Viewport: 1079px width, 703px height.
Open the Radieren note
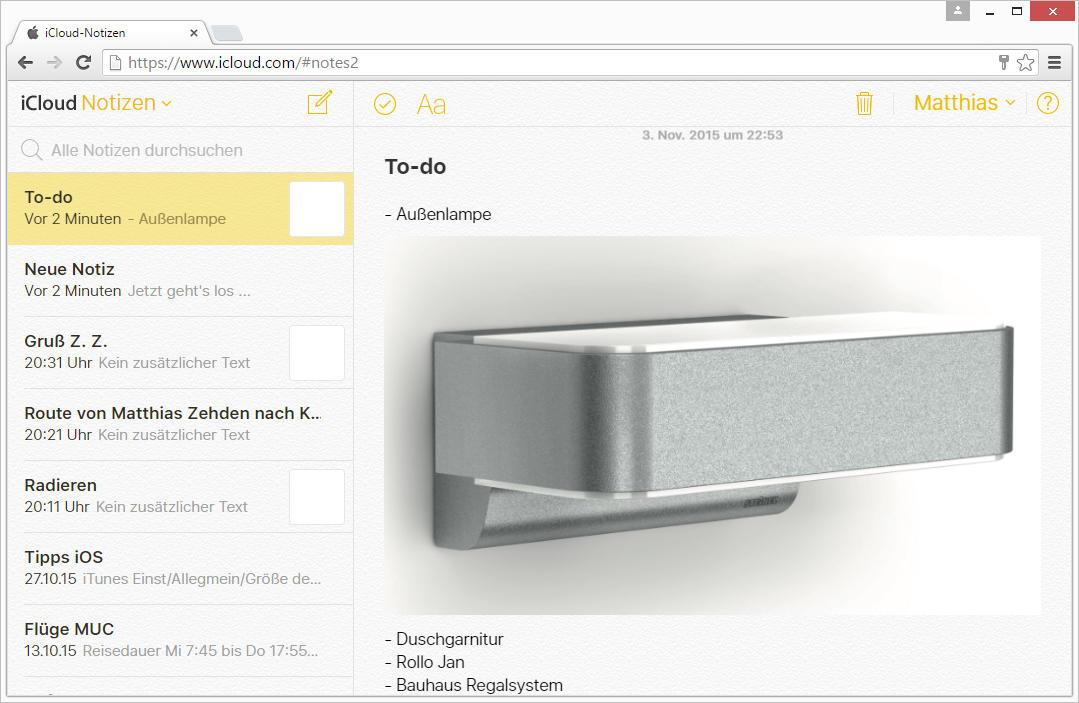(x=180, y=497)
